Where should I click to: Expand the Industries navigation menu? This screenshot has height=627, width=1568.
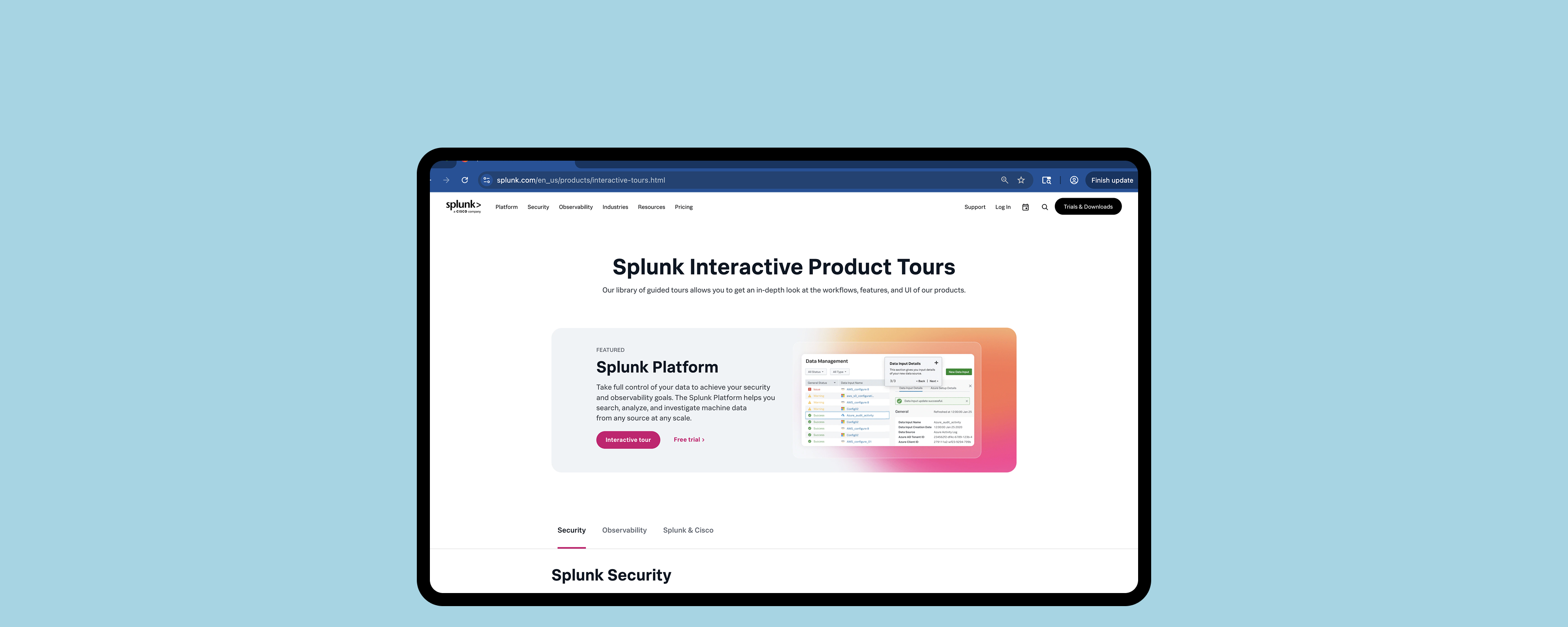[x=615, y=207]
